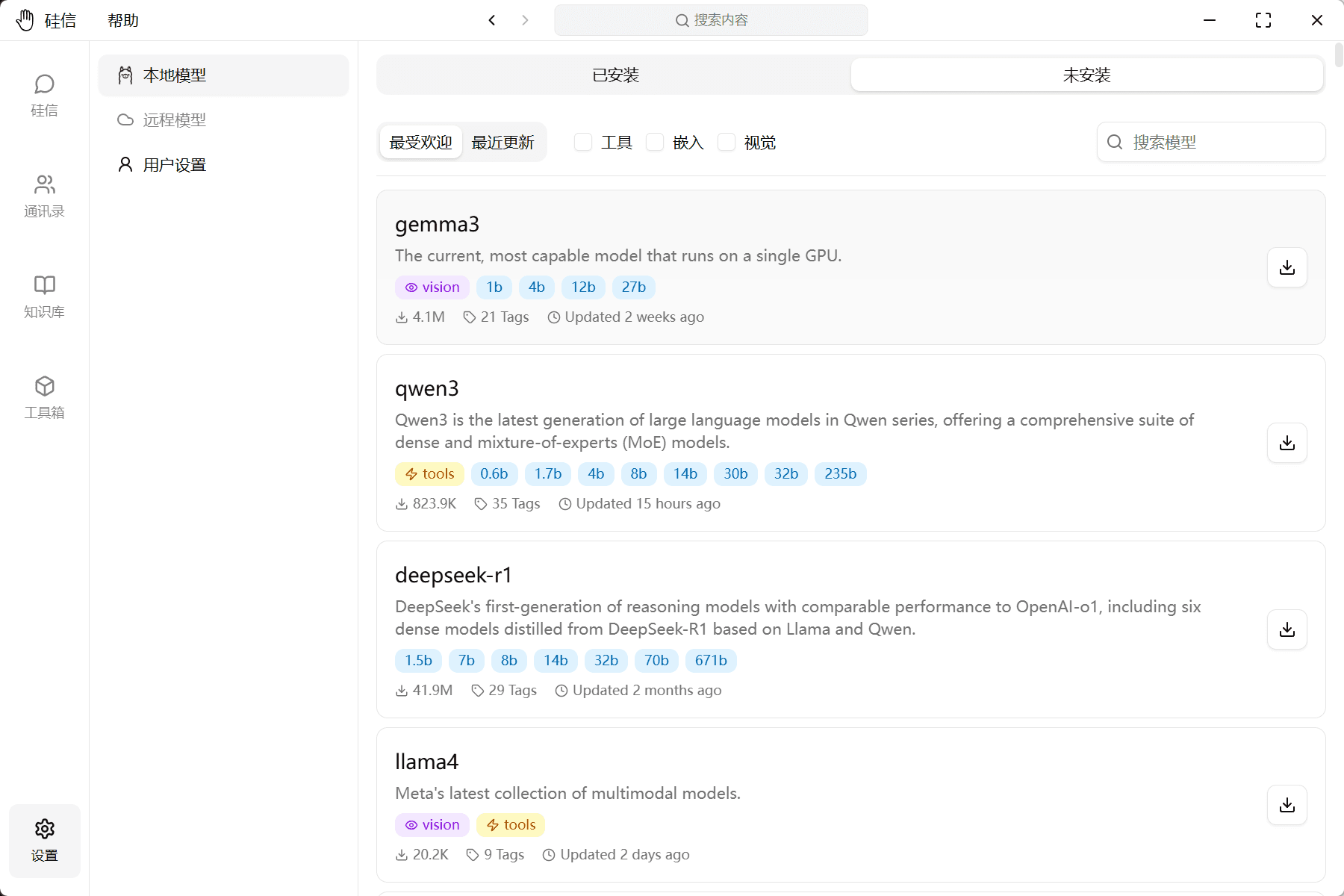
Task: Click the tools tag on llama4
Action: tap(511, 825)
